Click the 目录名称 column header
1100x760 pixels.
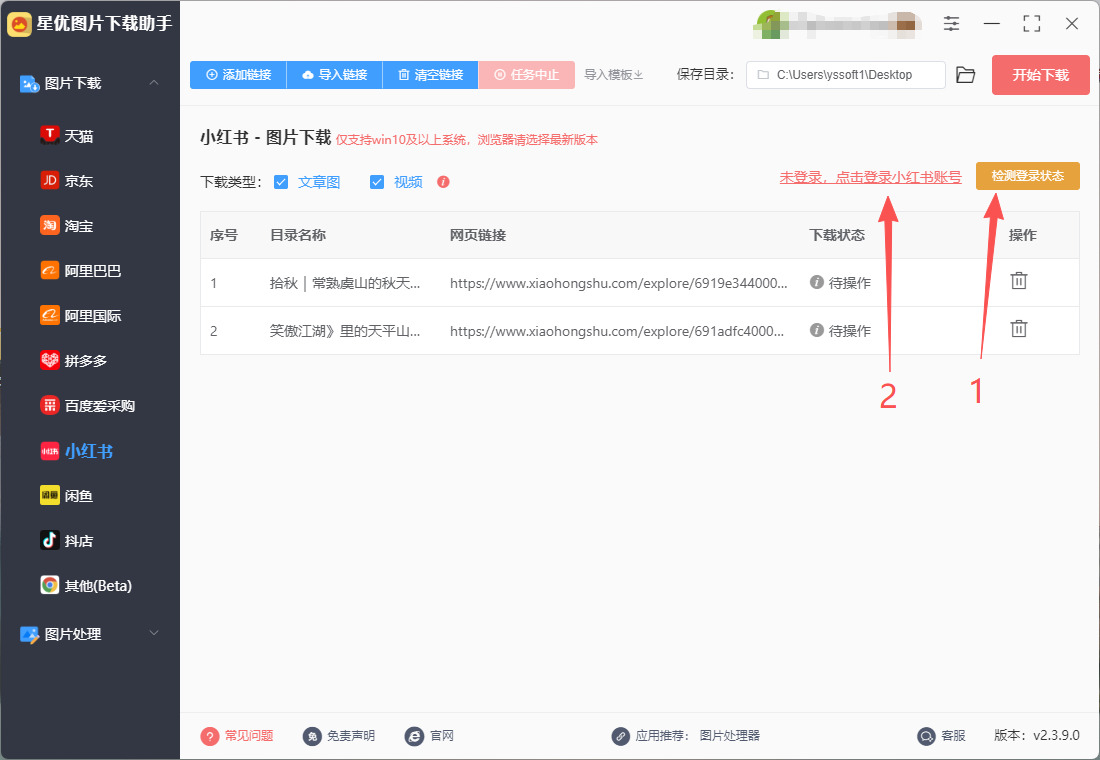298,235
